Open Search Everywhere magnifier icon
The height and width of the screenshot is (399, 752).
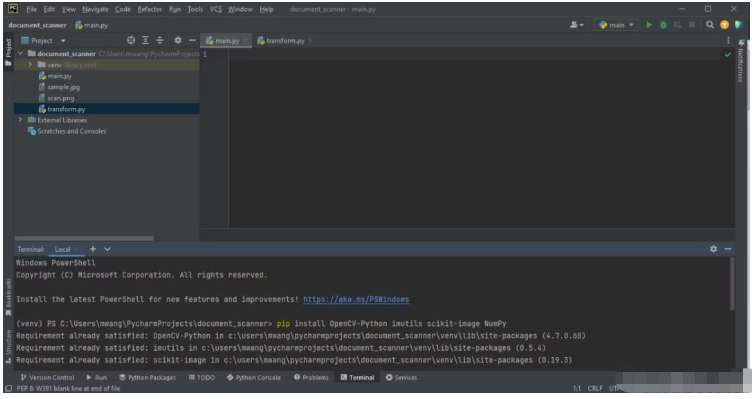710,25
